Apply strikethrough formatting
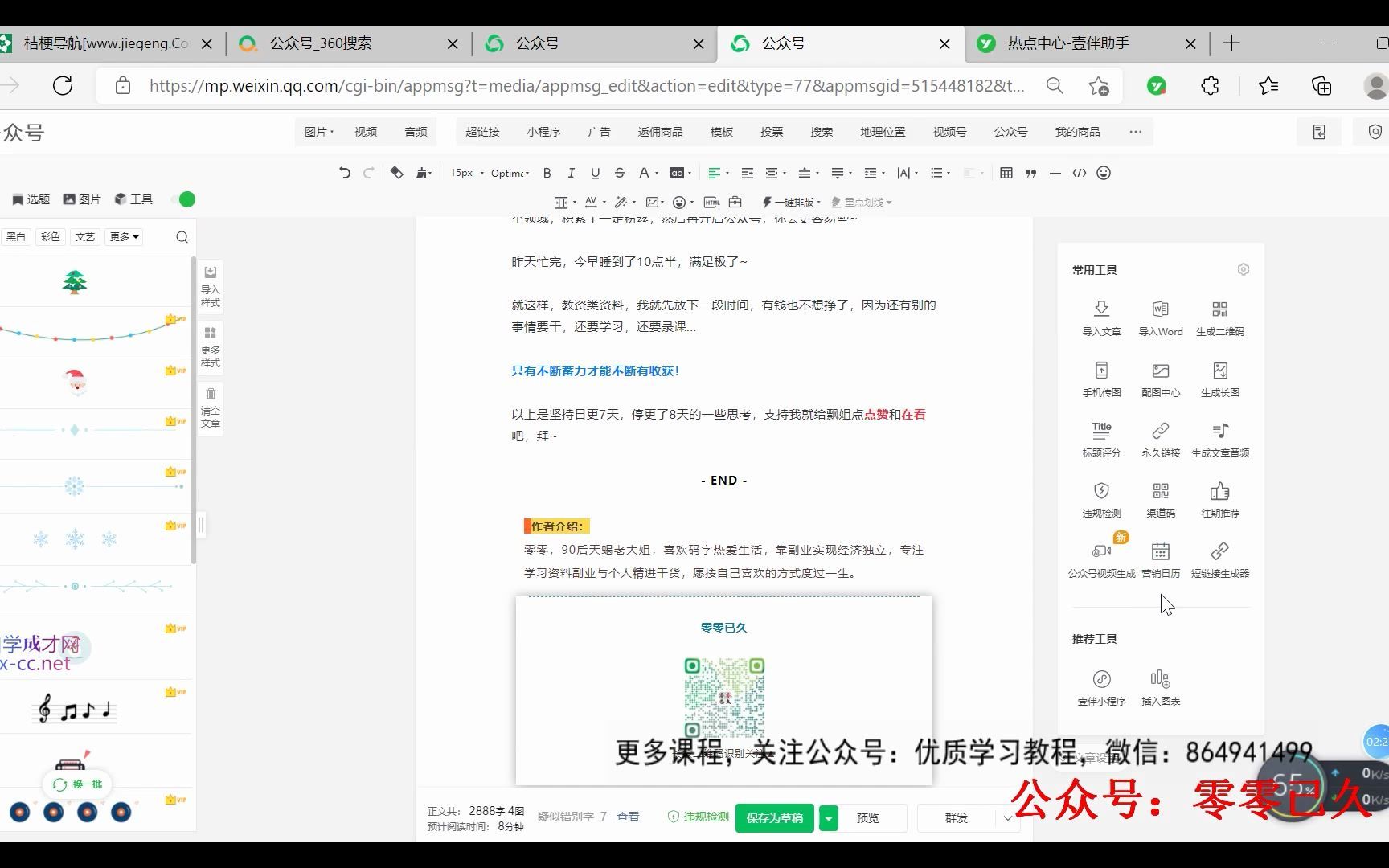Image resolution: width=1389 pixels, height=868 pixels. 619,173
